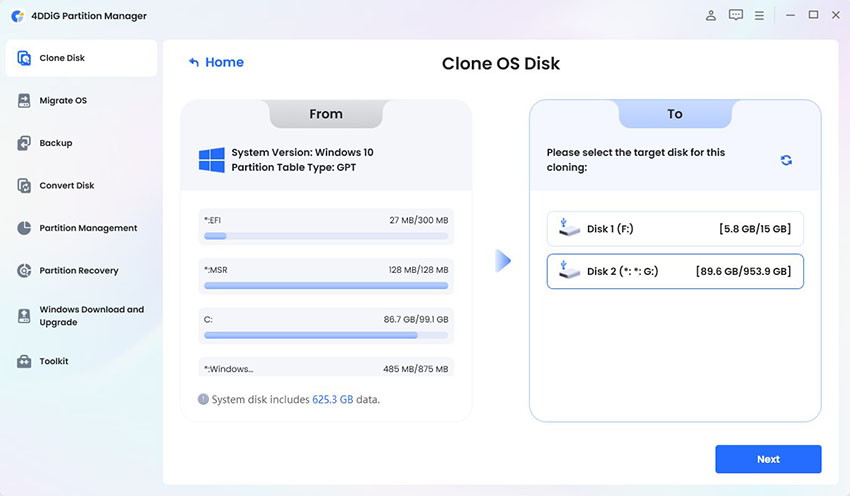Open the feedback chat icon
The image size is (850, 496).
736,15
